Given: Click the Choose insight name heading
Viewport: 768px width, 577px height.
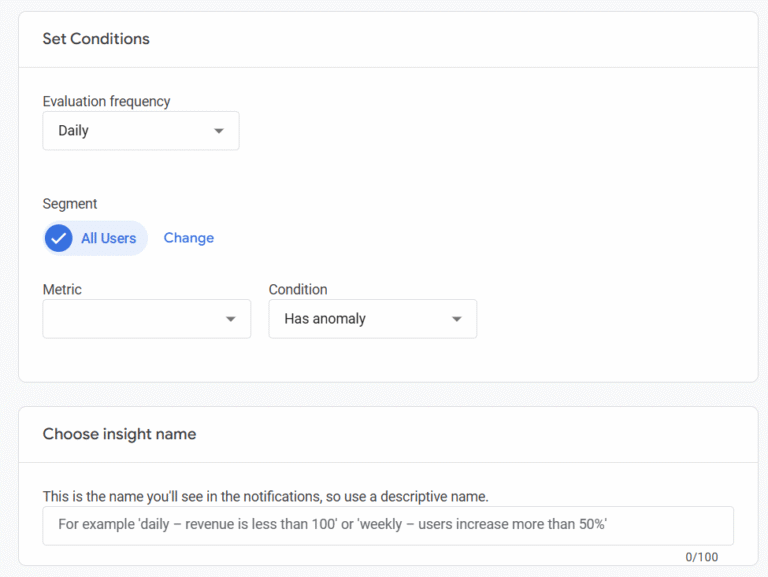Looking at the screenshot, I should click(120, 434).
